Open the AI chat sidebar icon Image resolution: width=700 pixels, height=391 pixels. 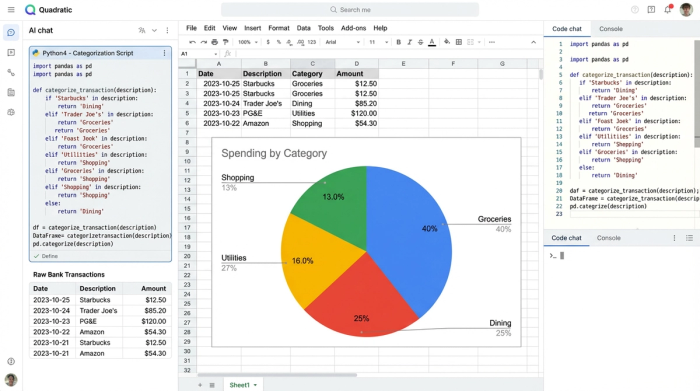pyautogui.click(x=11, y=33)
